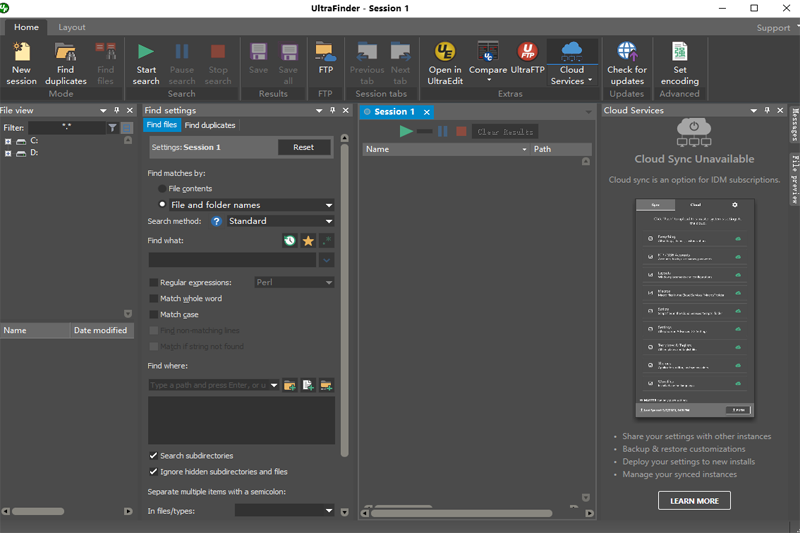Open Name column dropdown arrow in results

[x=524, y=149]
